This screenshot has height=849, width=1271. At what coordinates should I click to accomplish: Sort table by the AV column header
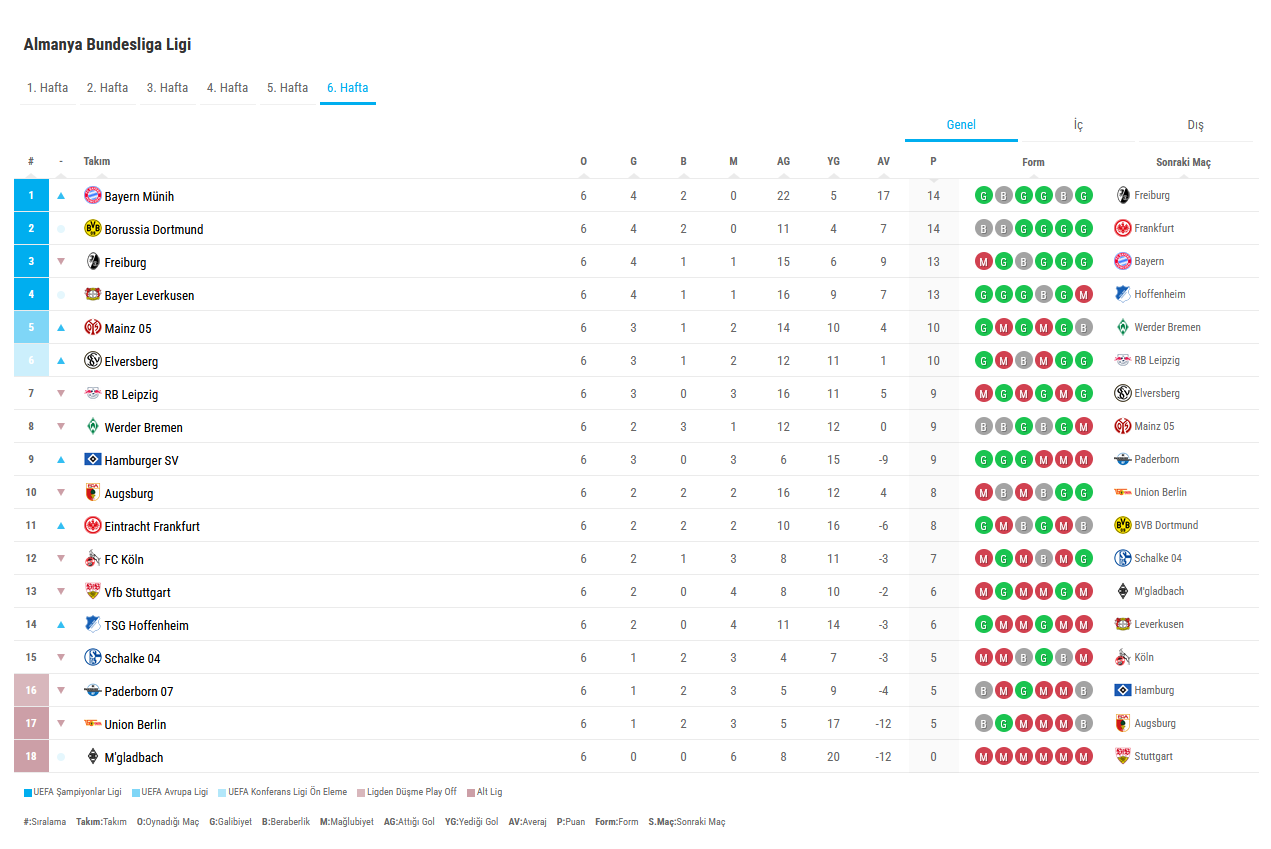point(883,161)
